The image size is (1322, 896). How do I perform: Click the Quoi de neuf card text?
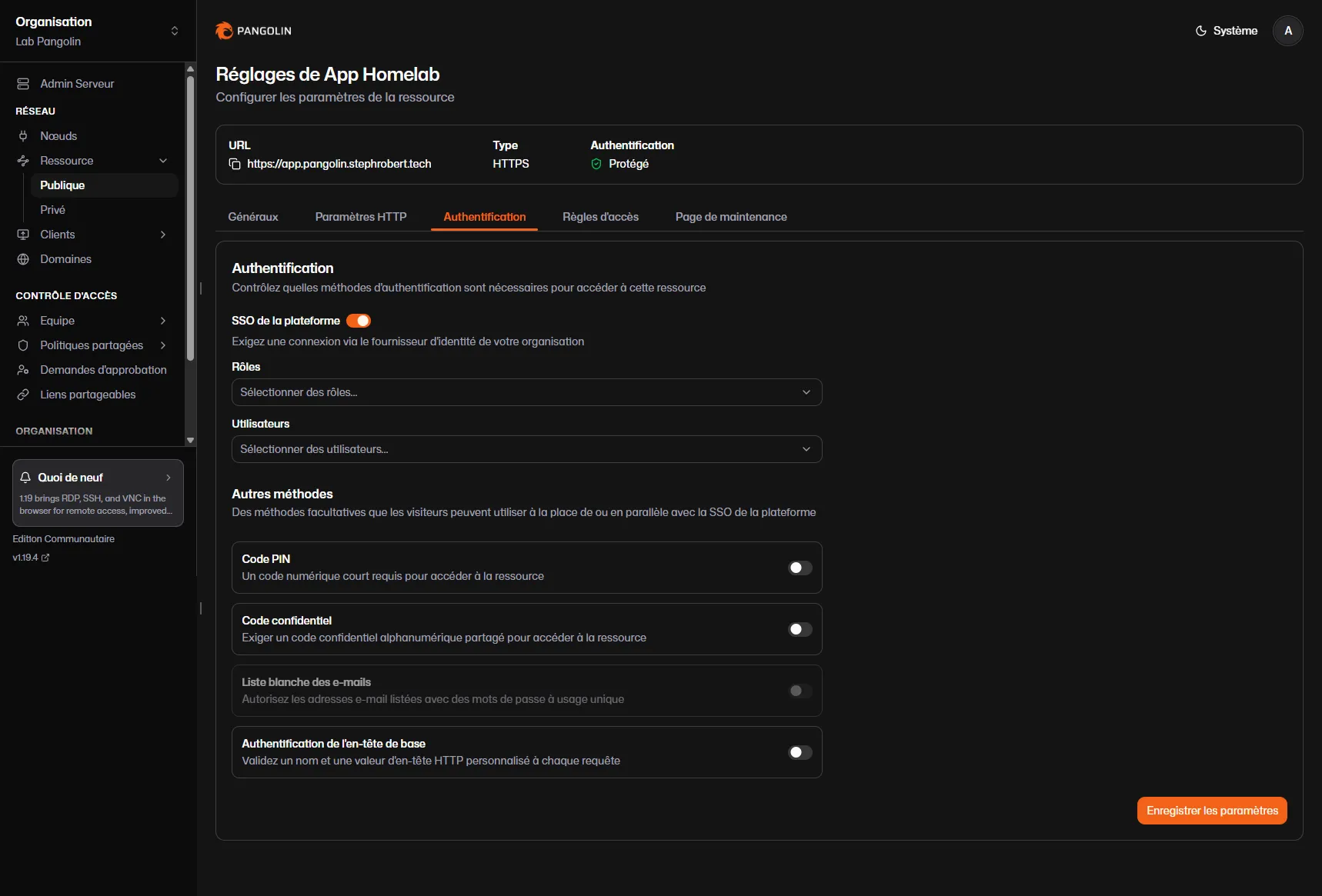point(96,505)
